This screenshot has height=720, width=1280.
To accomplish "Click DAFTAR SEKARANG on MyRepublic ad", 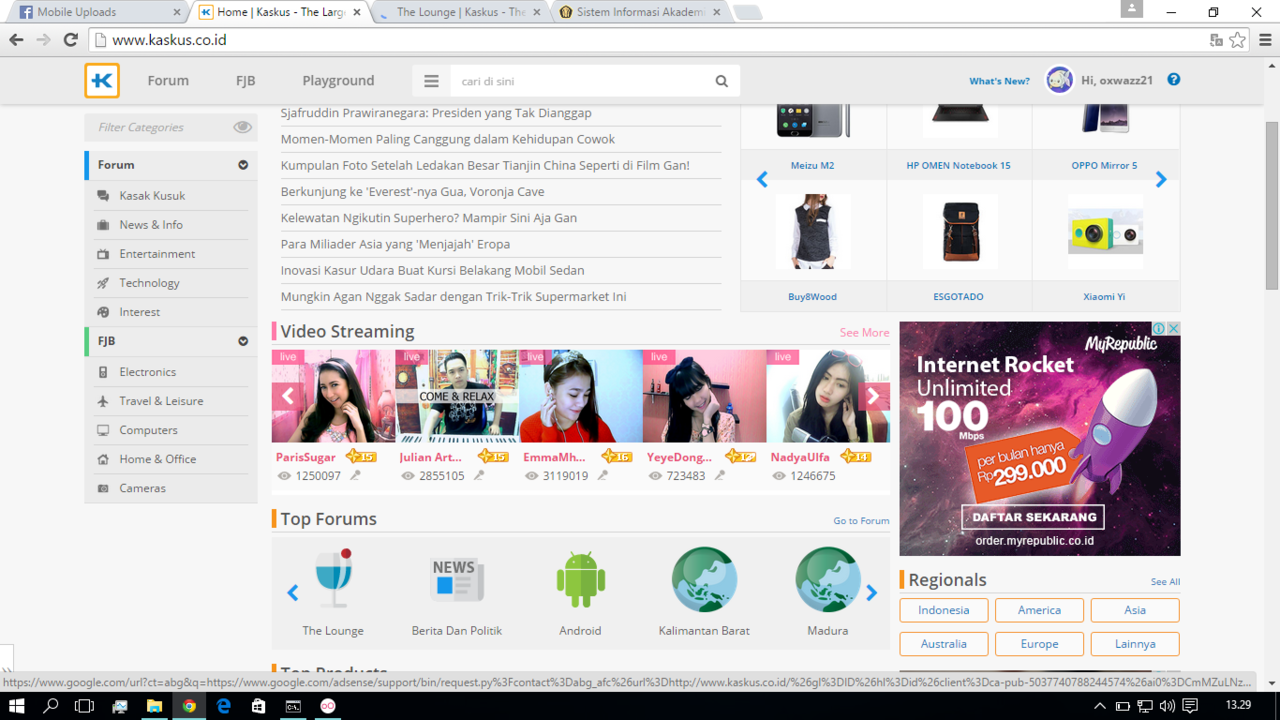I will coord(1034,517).
